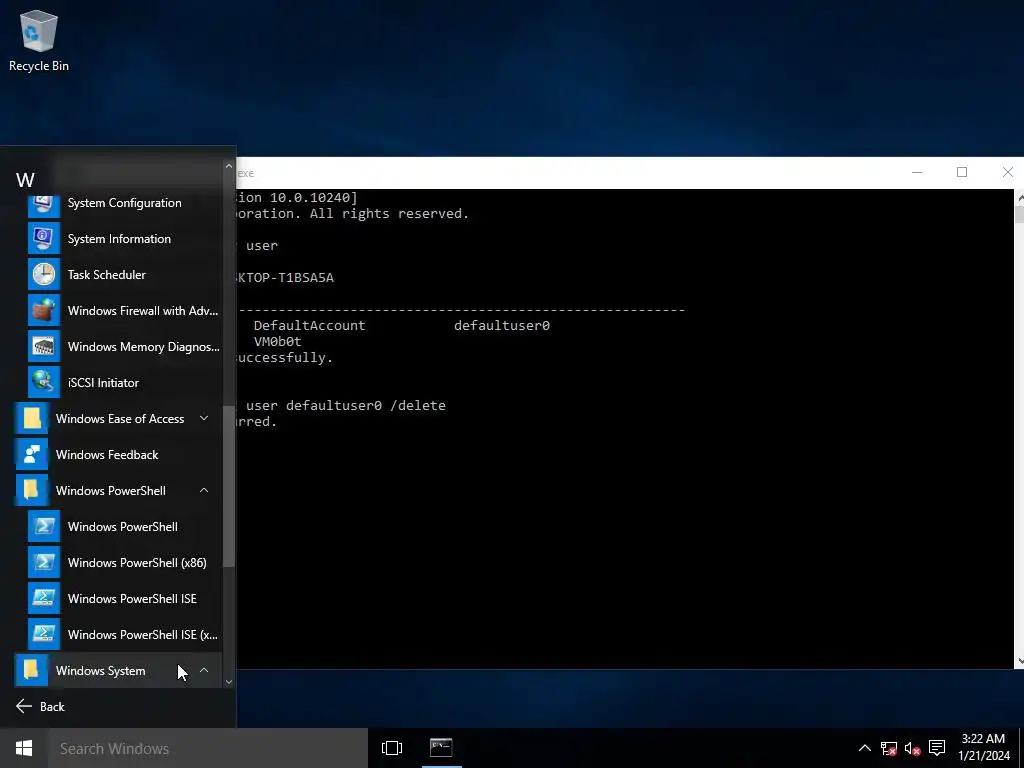1024x768 pixels.
Task: Launch System Configuration from the list
Action: pyautogui.click(x=124, y=203)
